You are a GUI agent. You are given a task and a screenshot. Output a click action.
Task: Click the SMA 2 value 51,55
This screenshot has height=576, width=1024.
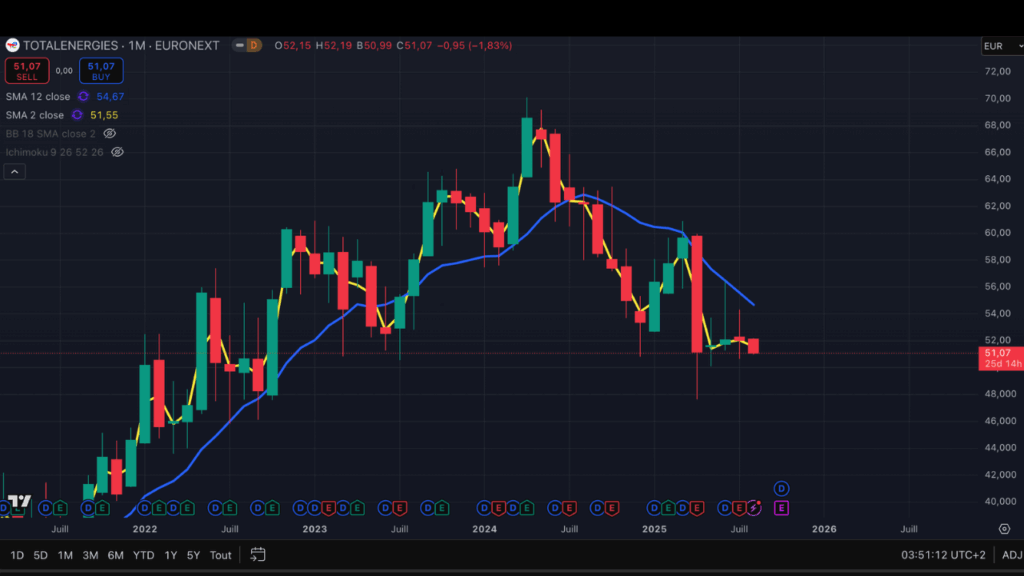point(104,115)
